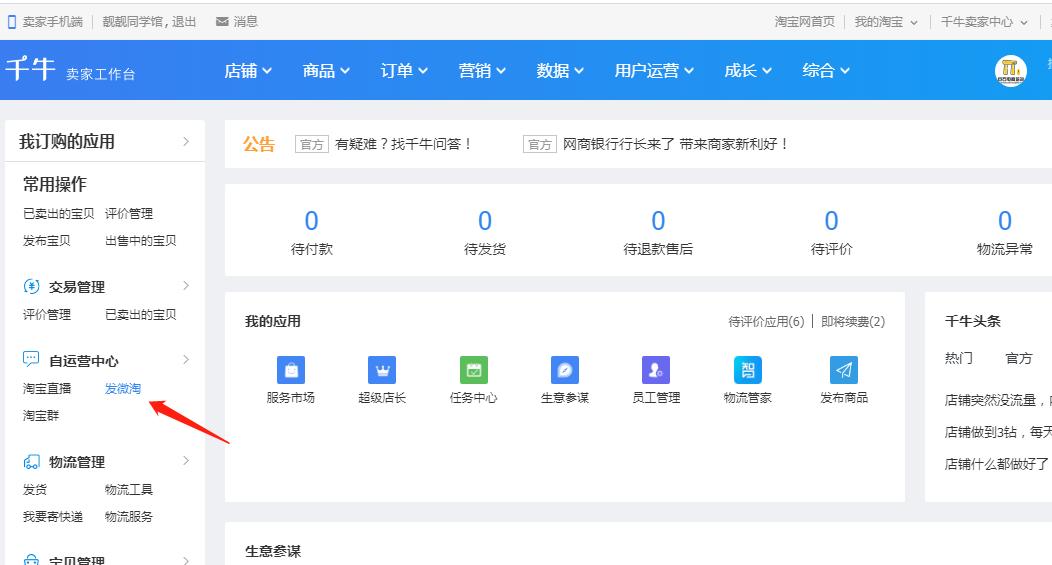Viewport: 1052px width, 565px height.
Task: Click the 待退款售后 count
Action: pos(658,221)
